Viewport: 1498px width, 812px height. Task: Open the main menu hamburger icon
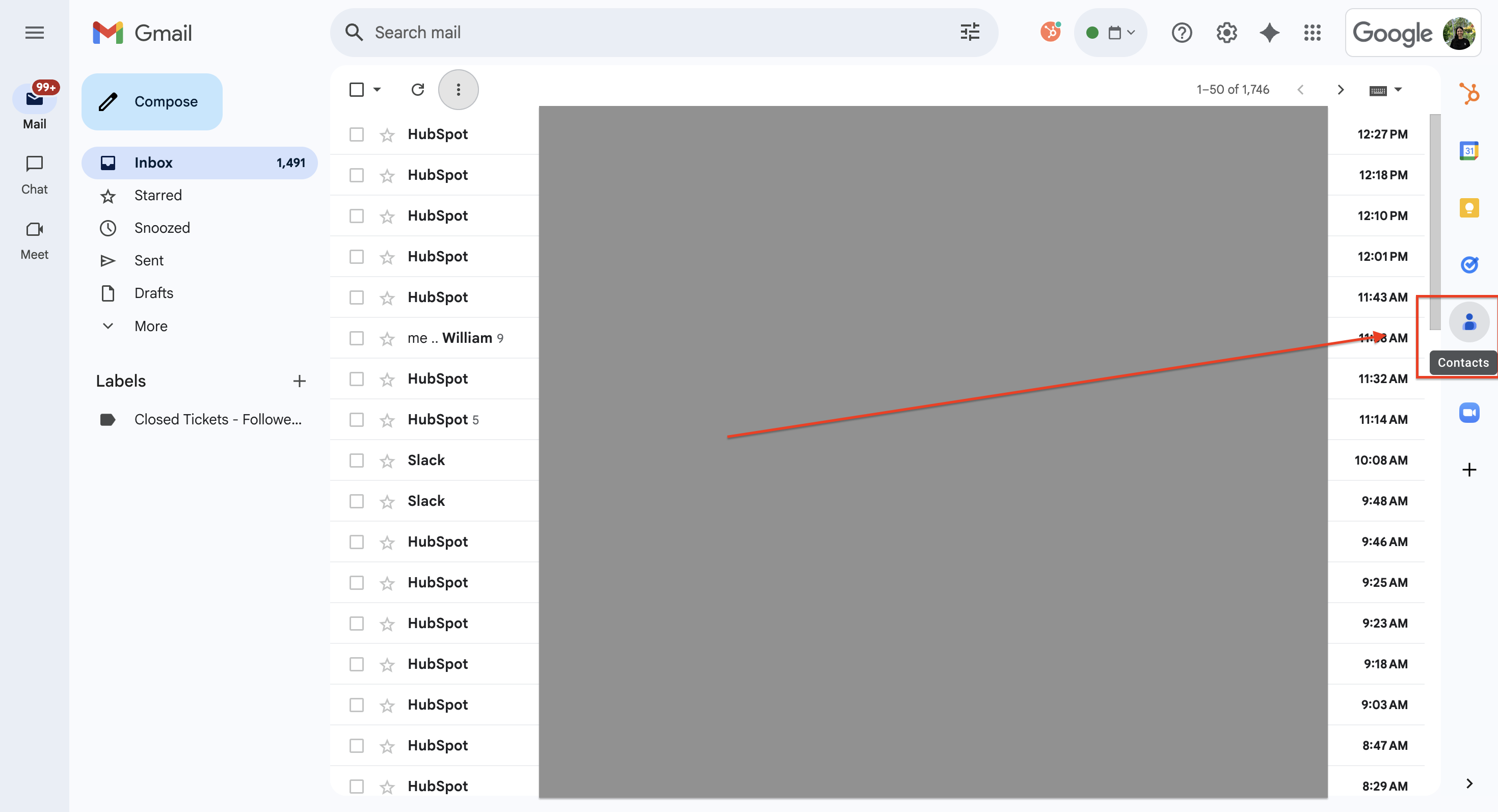coord(34,33)
